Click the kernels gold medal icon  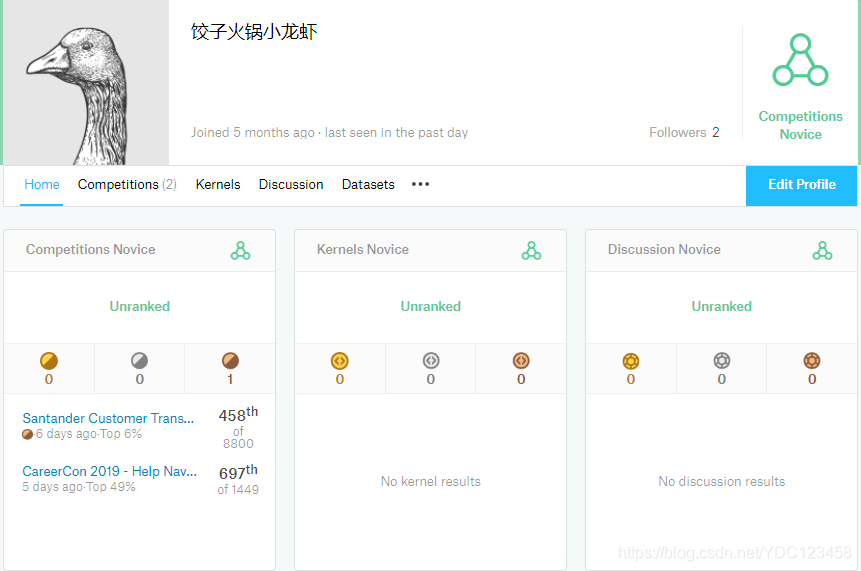[340, 361]
